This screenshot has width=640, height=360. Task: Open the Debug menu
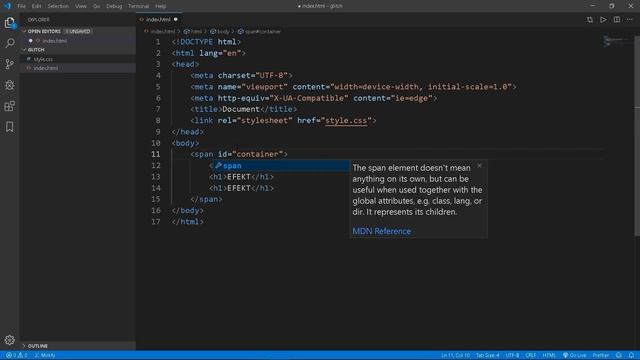coord(114,6)
